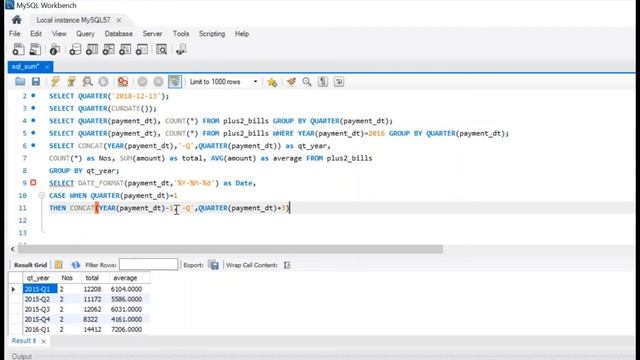Image resolution: width=640 pixels, height=360 pixels.
Task: Select cell 2015-Q3 in result grid
Action: click(x=40, y=309)
